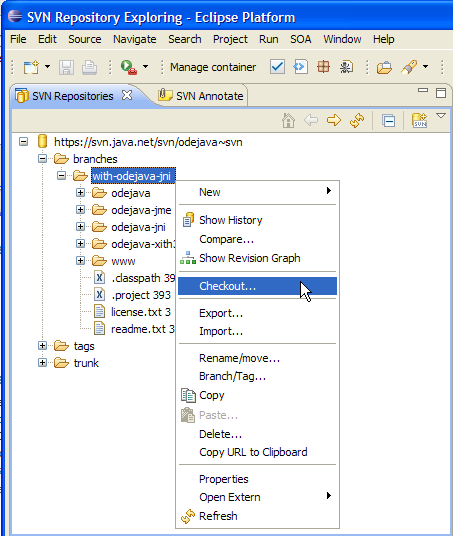The height and width of the screenshot is (536, 453).
Task: Choose Delete... from context menu
Action: click(x=257, y=434)
